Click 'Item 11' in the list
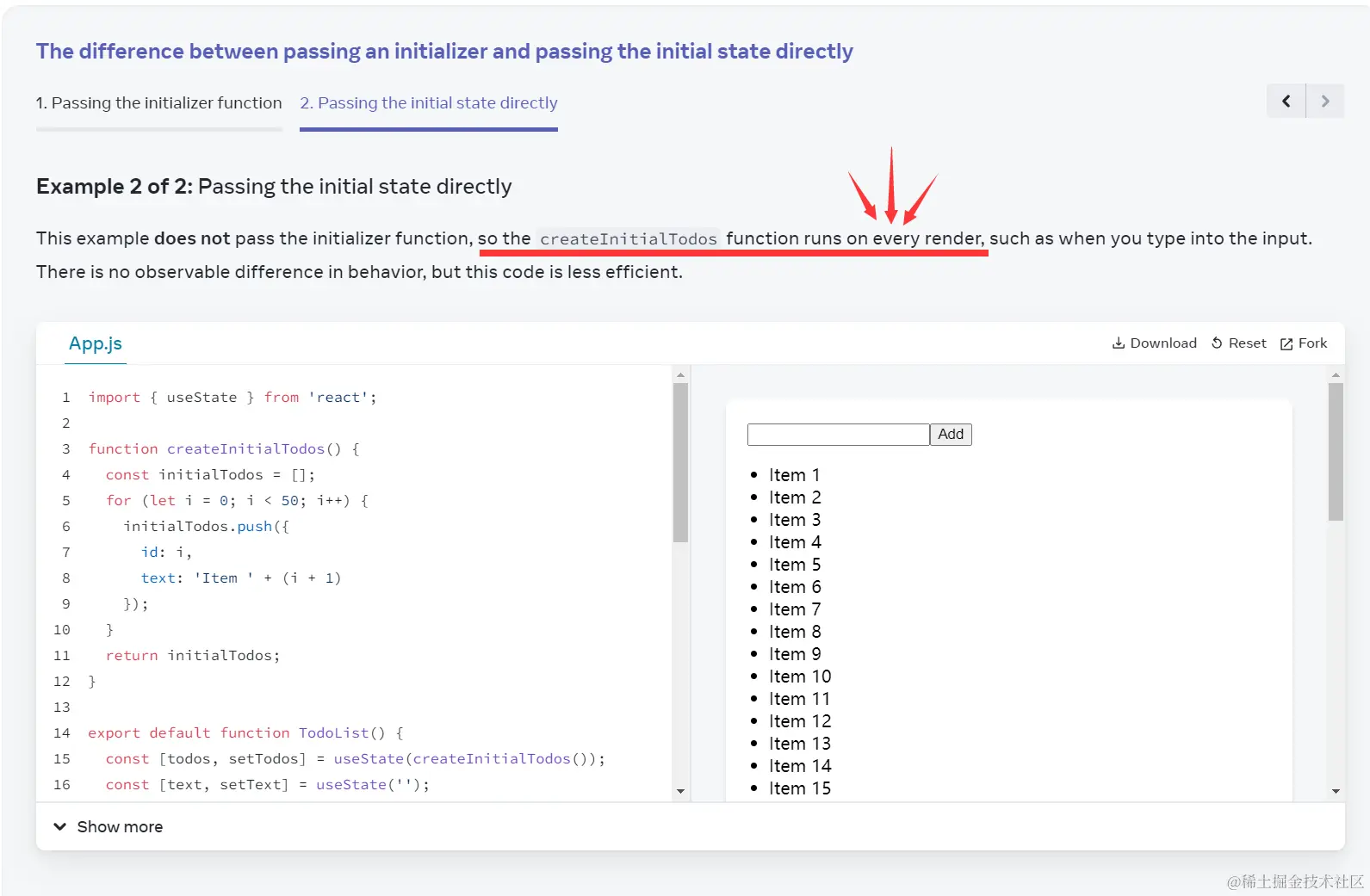The width and height of the screenshot is (1370, 896). (799, 699)
